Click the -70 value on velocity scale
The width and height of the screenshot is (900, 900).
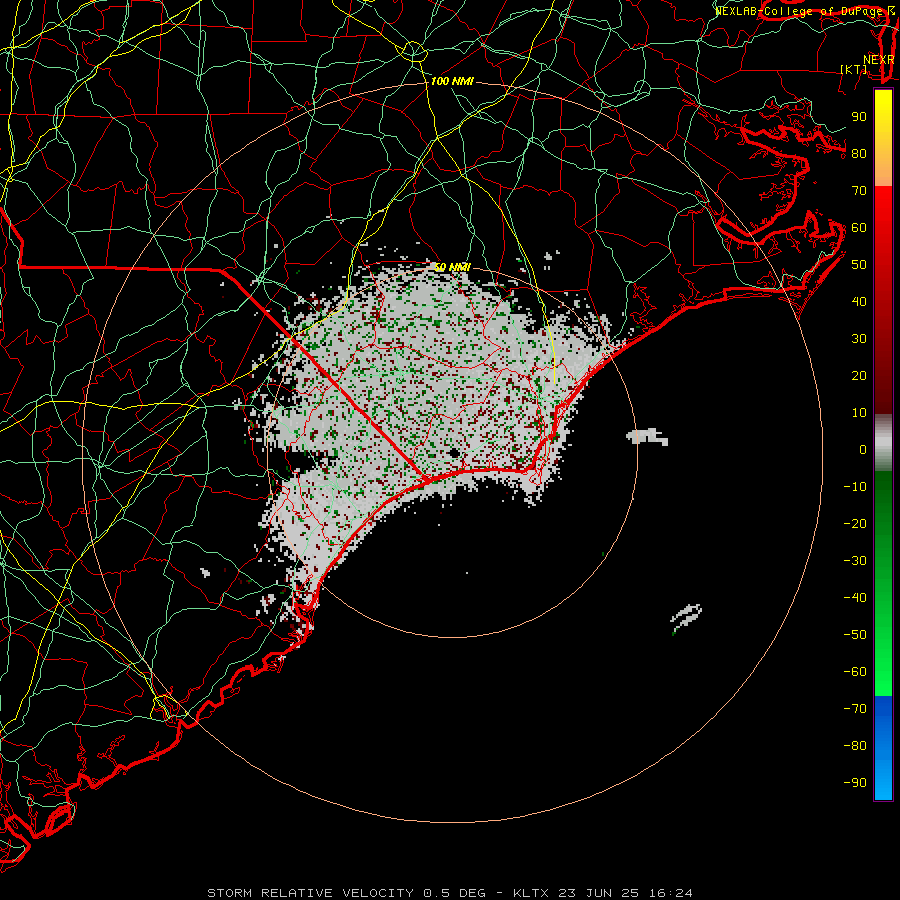(x=855, y=709)
